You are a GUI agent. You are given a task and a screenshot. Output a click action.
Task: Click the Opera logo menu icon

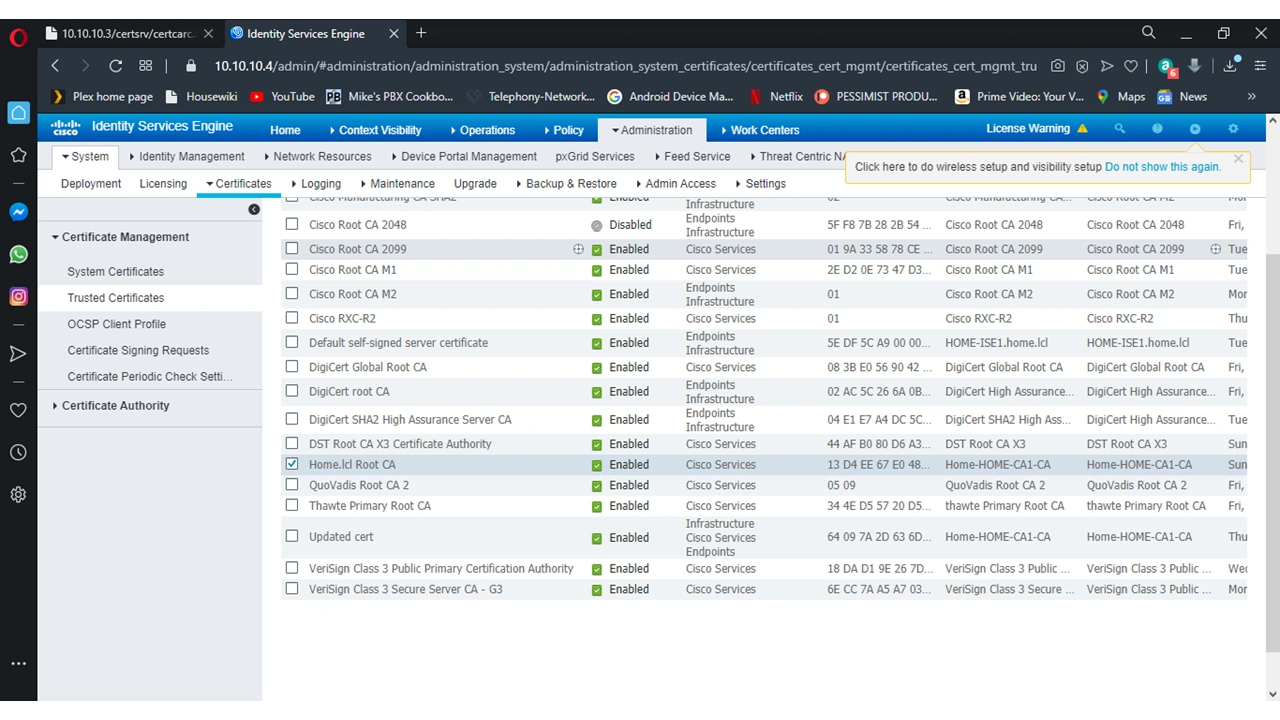[18, 38]
